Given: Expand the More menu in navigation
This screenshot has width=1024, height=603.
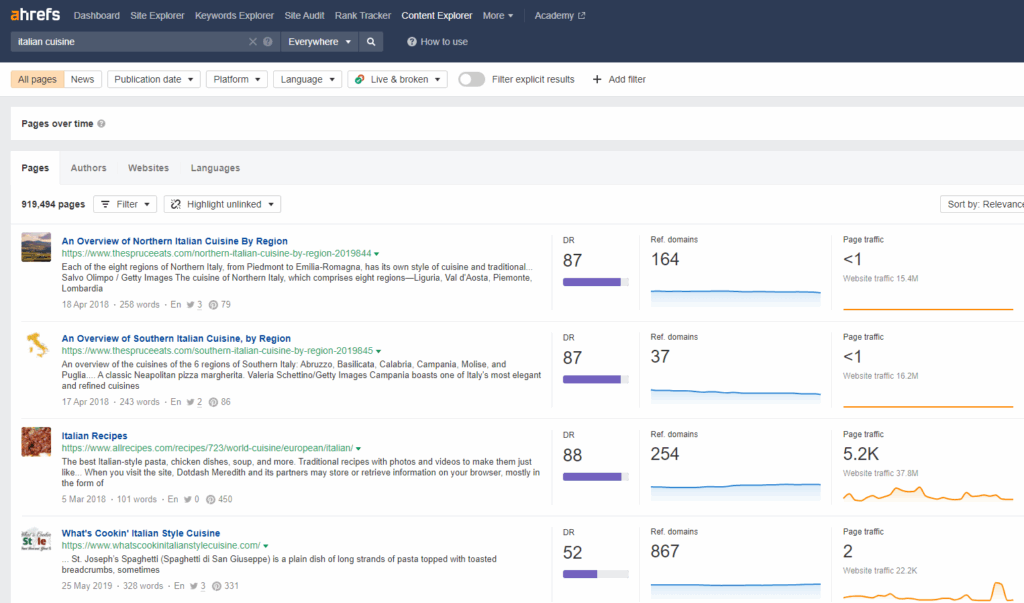Looking at the screenshot, I should click(498, 15).
